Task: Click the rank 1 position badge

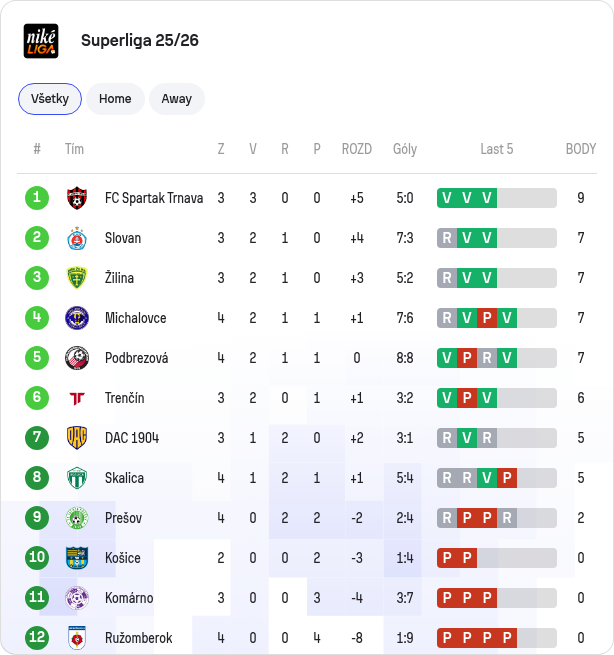Action: [37, 198]
